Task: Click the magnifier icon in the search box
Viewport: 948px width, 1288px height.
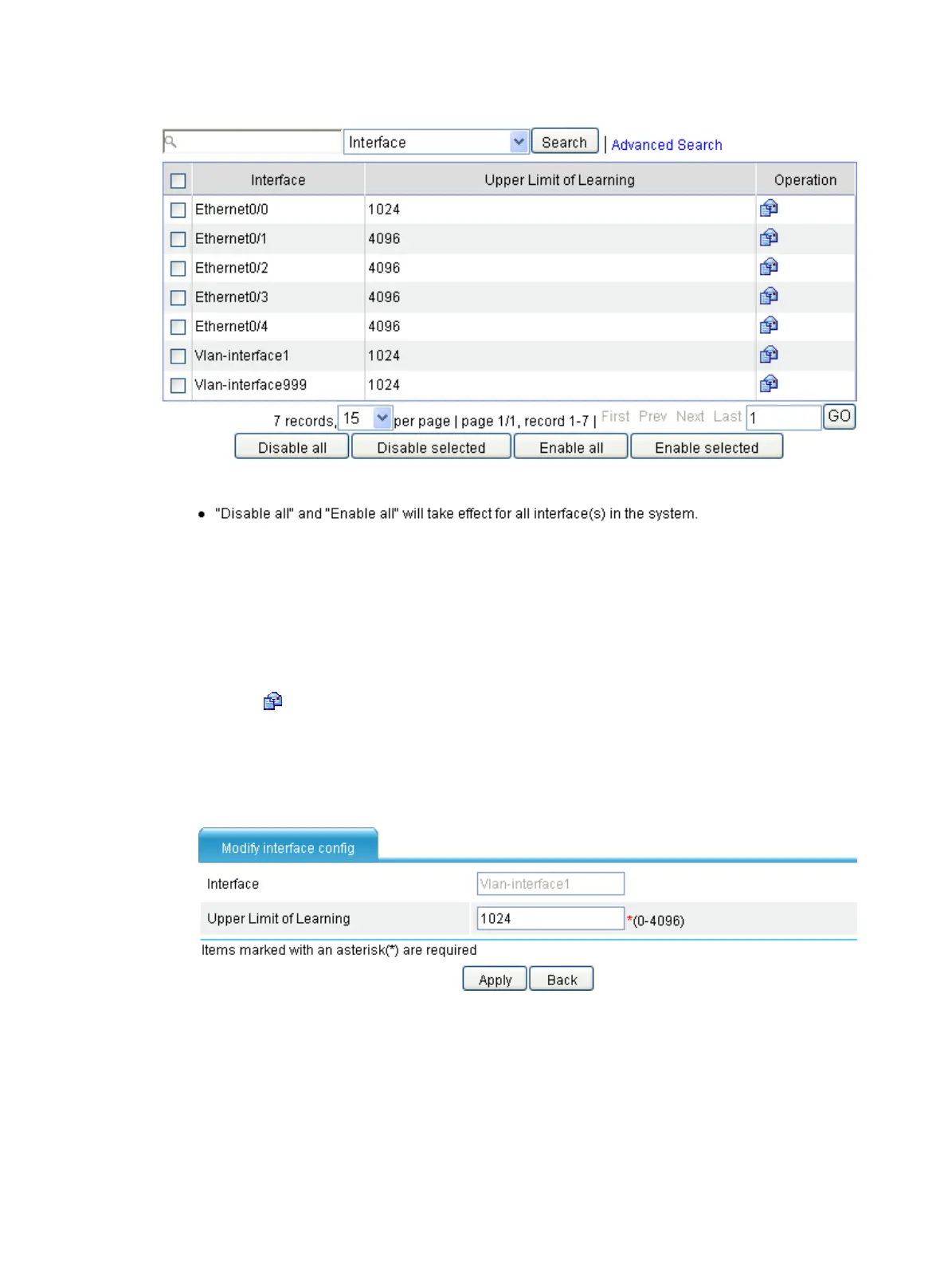Action: tap(170, 142)
